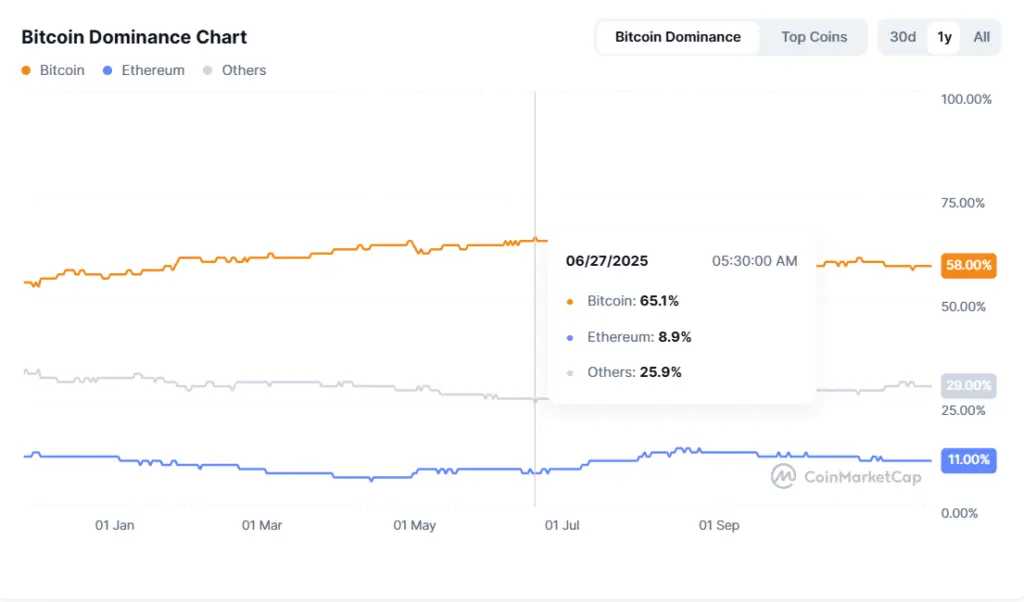Viewport: 1024px width, 602px height.
Task: Select the Bitcoin Dominance tab
Action: [x=677, y=36]
